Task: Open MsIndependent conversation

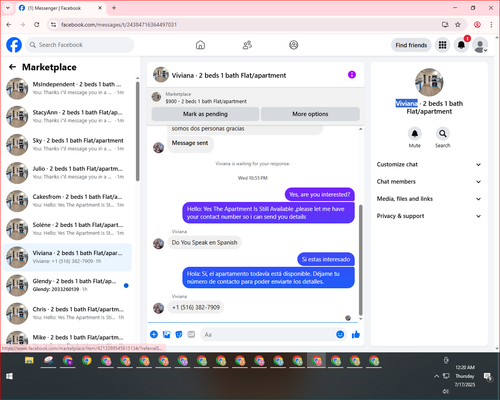Action: click(67, 88)
